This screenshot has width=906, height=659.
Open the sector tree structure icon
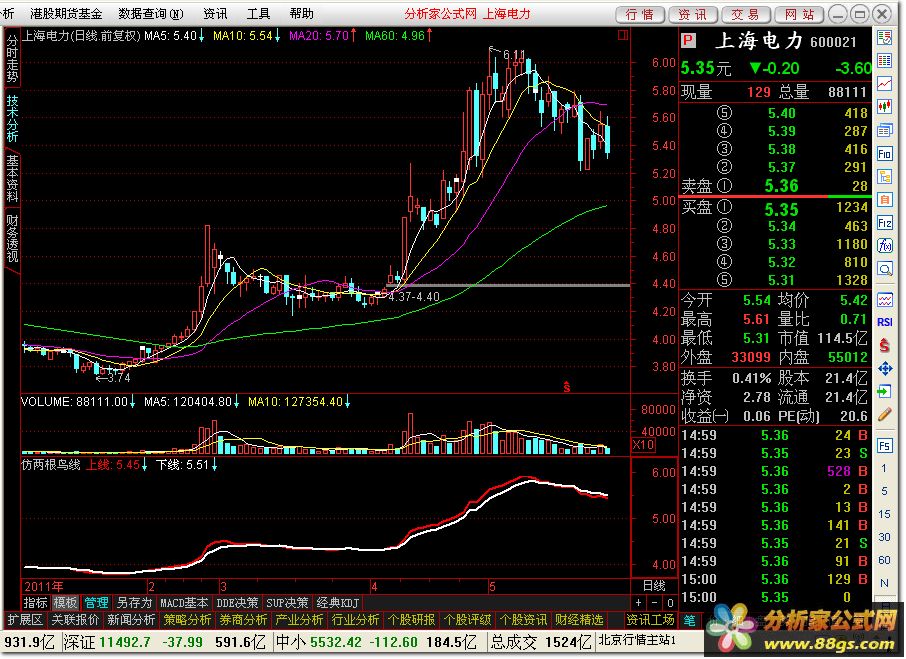click(x=885, y=177)
